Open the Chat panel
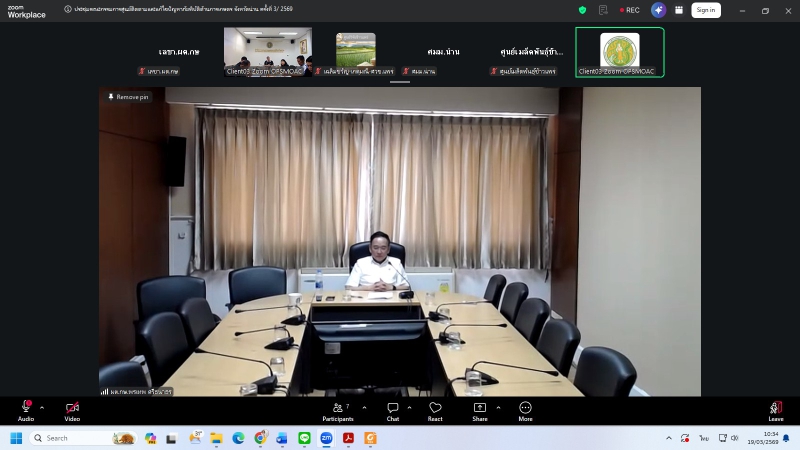The width and height of the screenshot is (800, 450). (x=393, y=408)
